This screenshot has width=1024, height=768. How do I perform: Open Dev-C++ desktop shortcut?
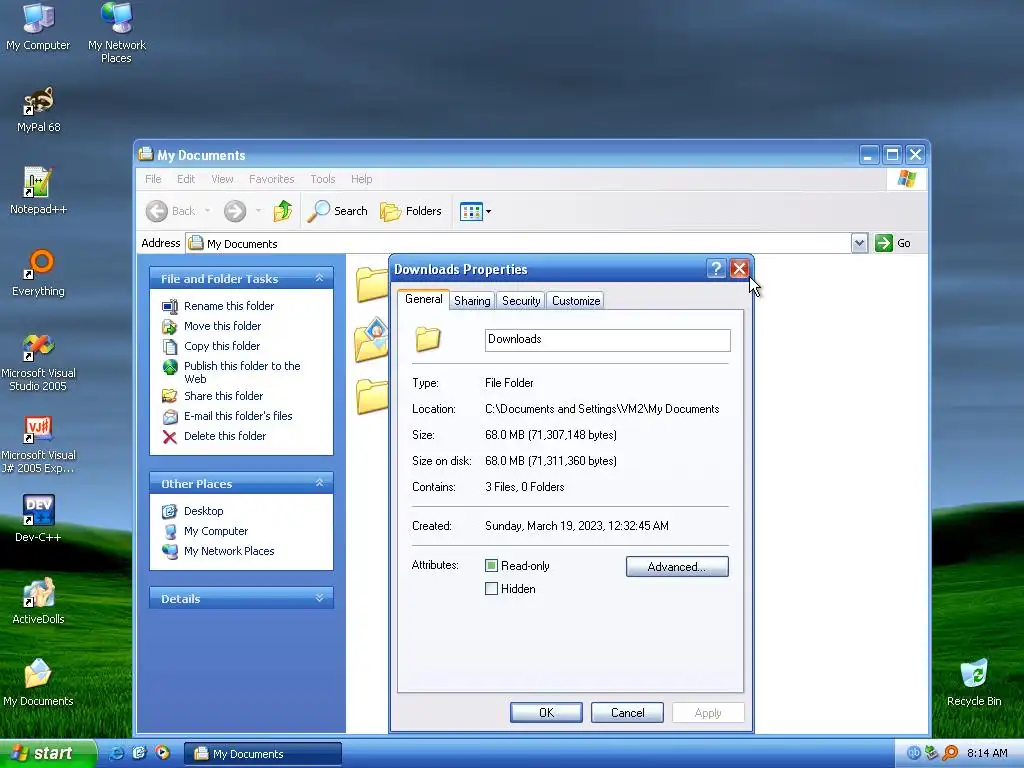point(38,519)
